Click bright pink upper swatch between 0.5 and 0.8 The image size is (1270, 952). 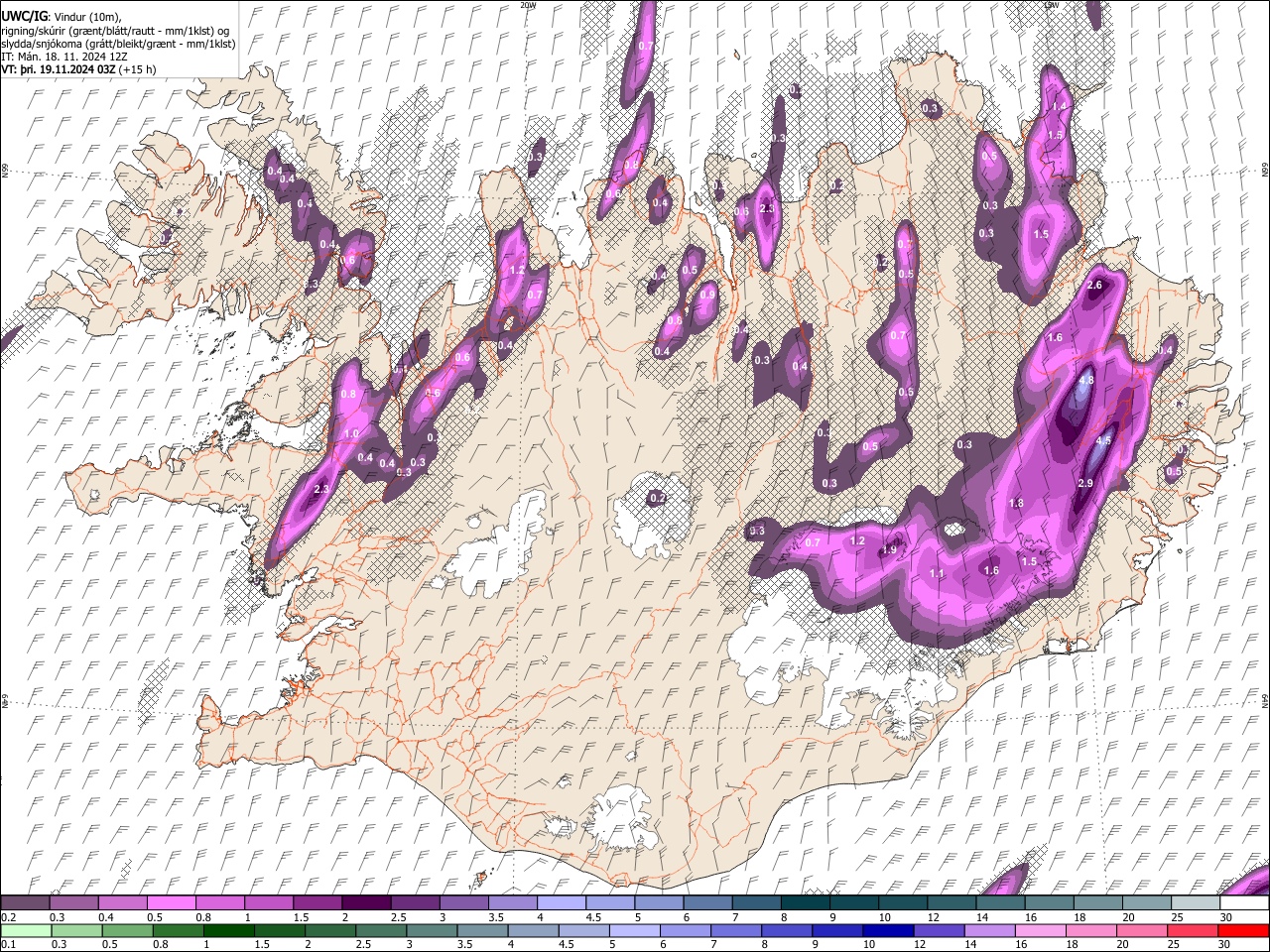pyautogui.click(x=172, y=903)
